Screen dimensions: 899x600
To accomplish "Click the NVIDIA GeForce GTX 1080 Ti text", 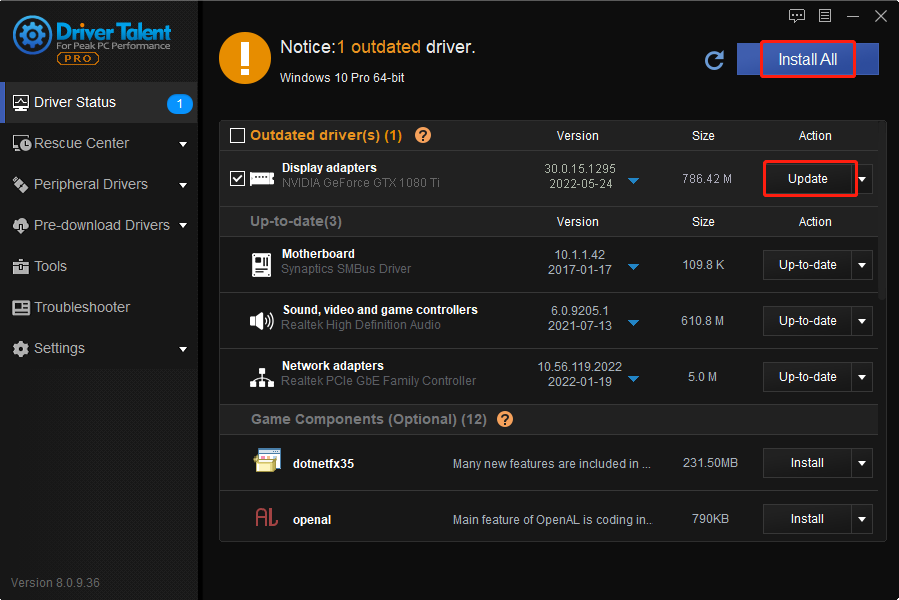I will tap(361, 183).
